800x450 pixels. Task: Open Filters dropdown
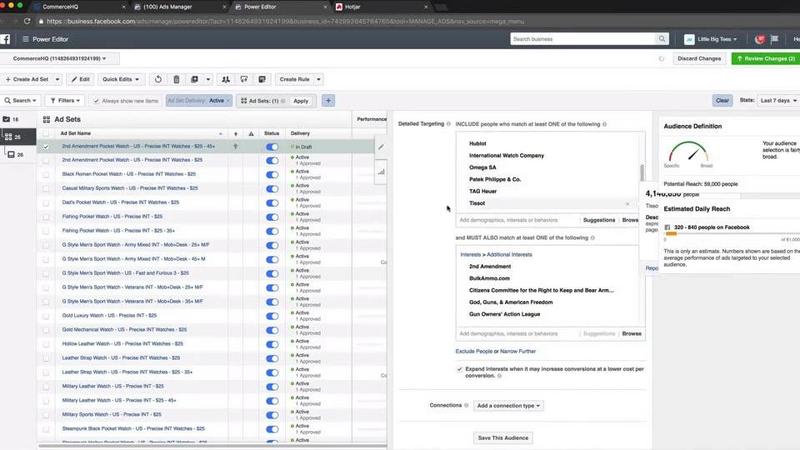65,101
